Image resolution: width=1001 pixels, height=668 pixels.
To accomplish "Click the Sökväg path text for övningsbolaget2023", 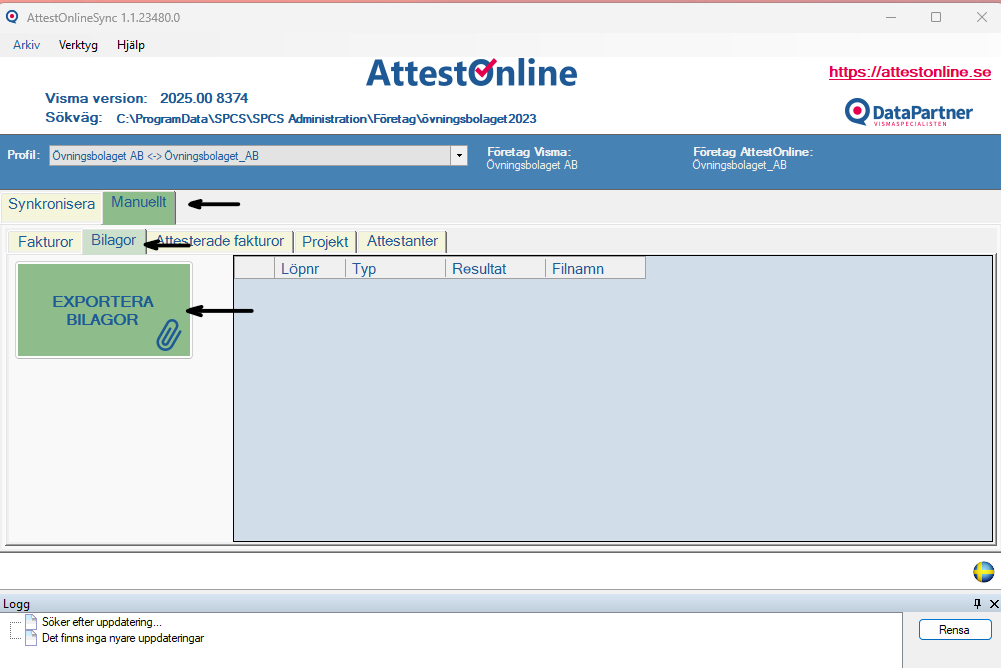I will (x=326, y=119).
